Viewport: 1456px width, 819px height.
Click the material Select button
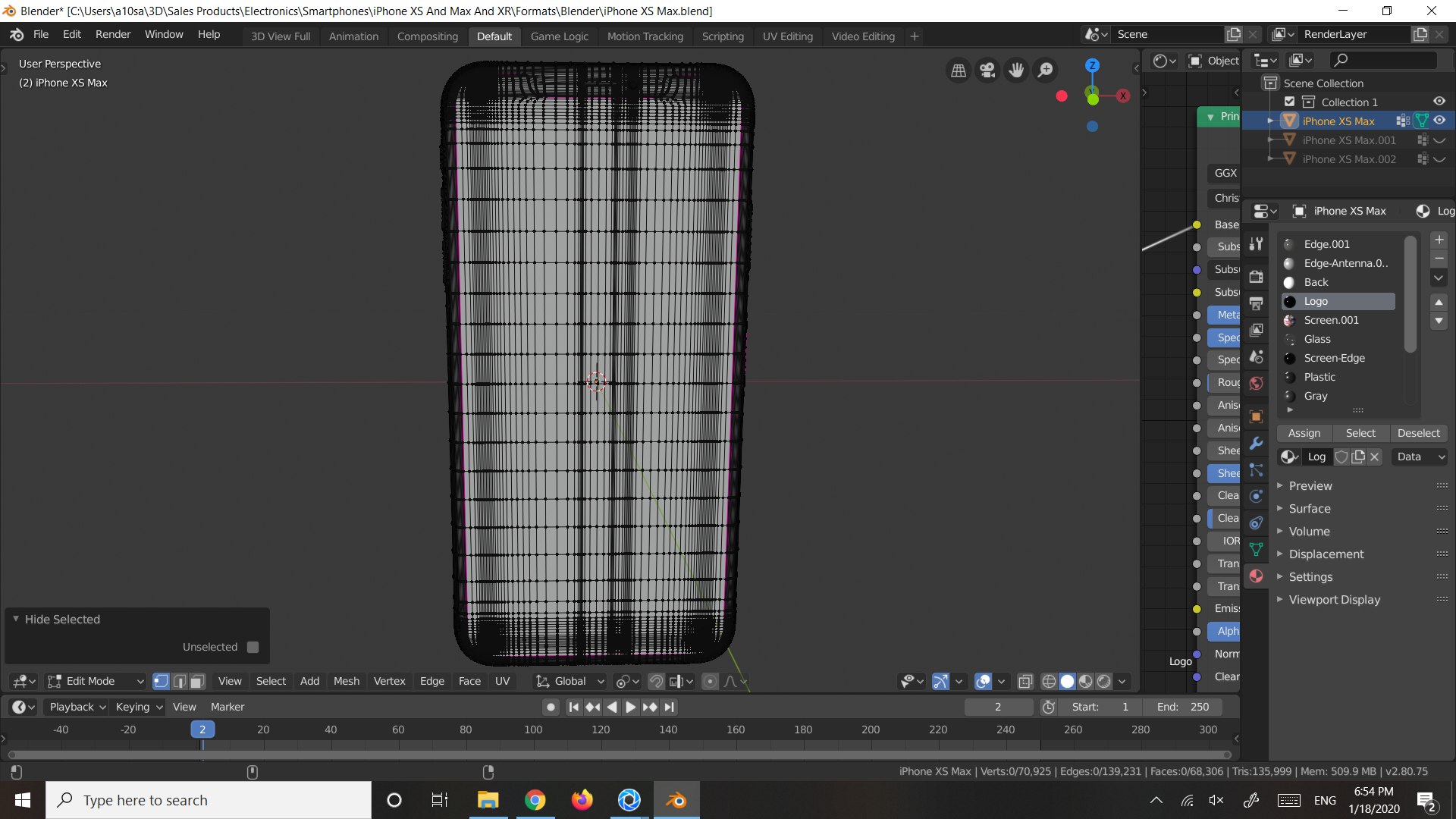(x=1360, y=433)
